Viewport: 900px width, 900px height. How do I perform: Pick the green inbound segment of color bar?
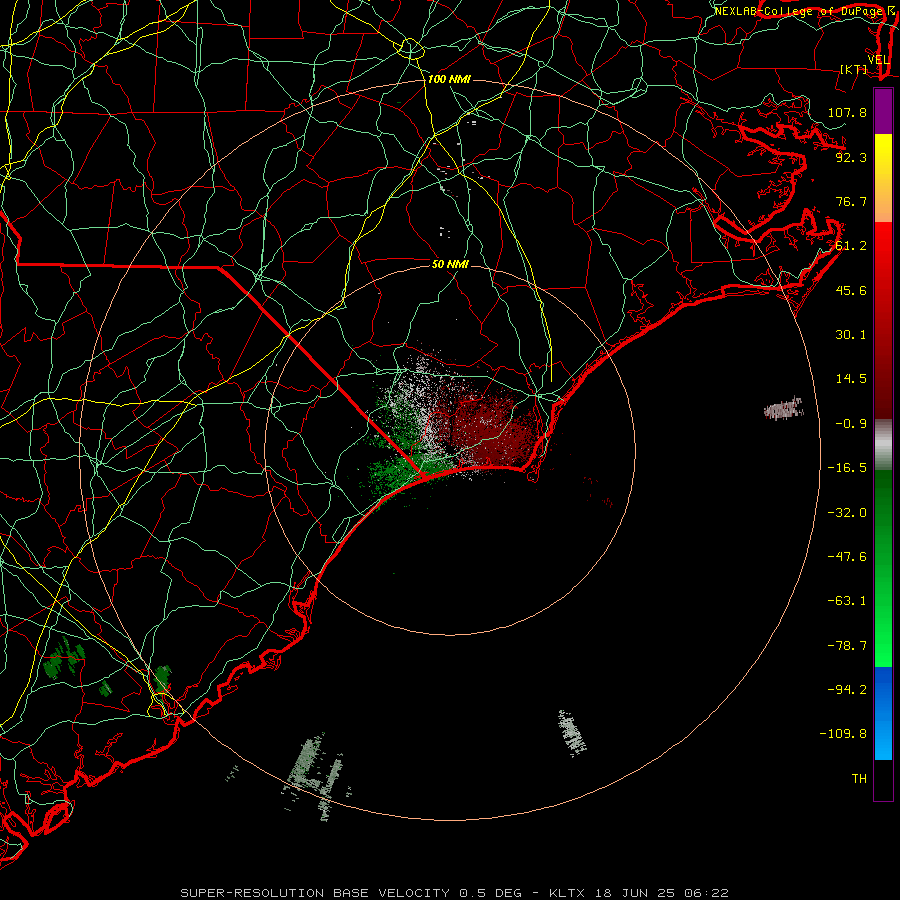pyautogui.click(x=883, y=568)
